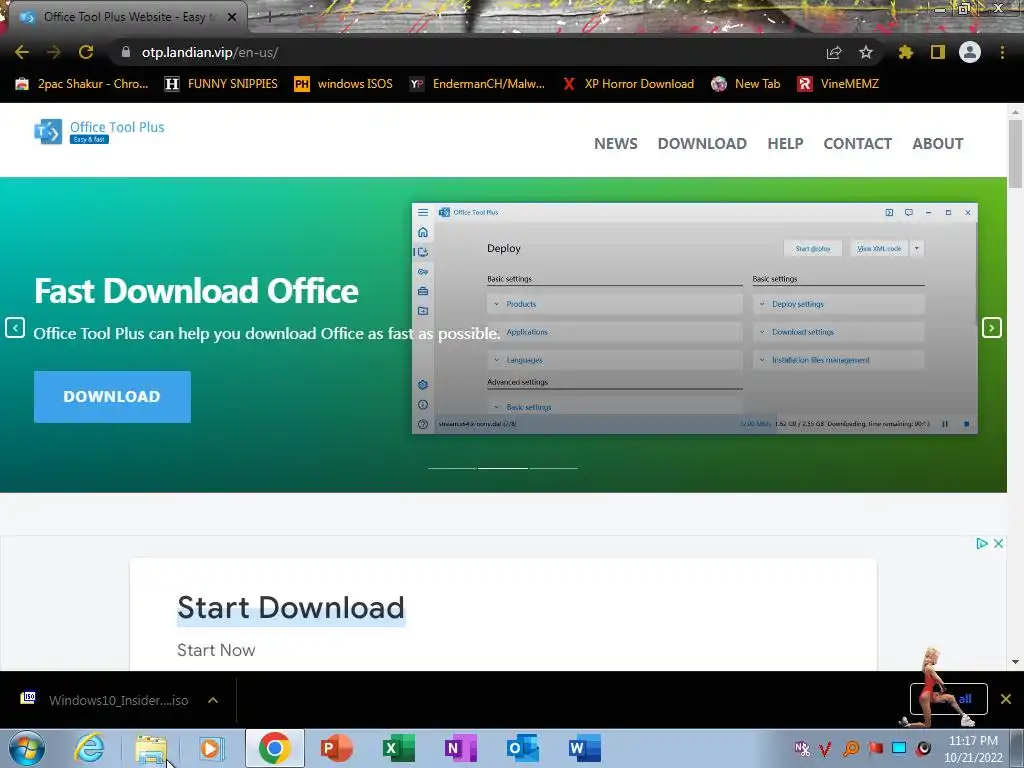The height and width of the screenshot is (768, 1024).
Task: Open the DOWNLOAD menu item
Action: 702,144
